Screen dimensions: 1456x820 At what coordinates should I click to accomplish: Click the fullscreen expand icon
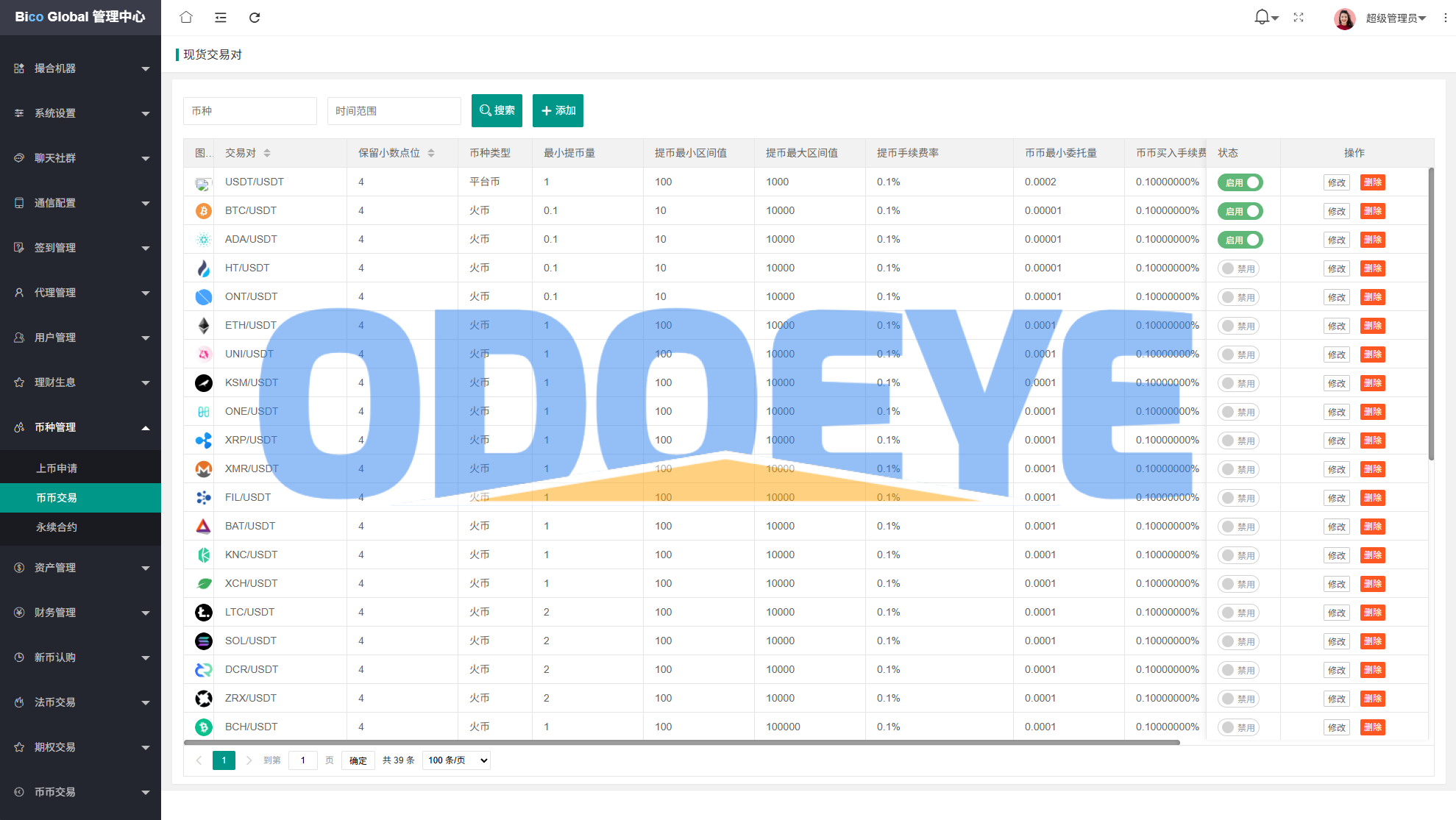pos(1299,17)
